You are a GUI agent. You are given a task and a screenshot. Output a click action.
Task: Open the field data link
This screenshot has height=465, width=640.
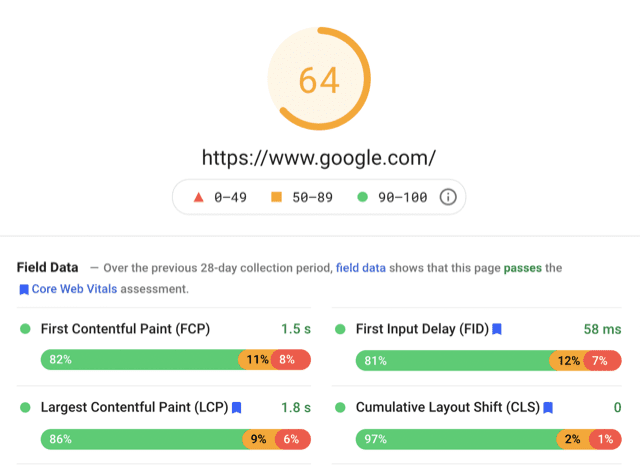[361, 268]
